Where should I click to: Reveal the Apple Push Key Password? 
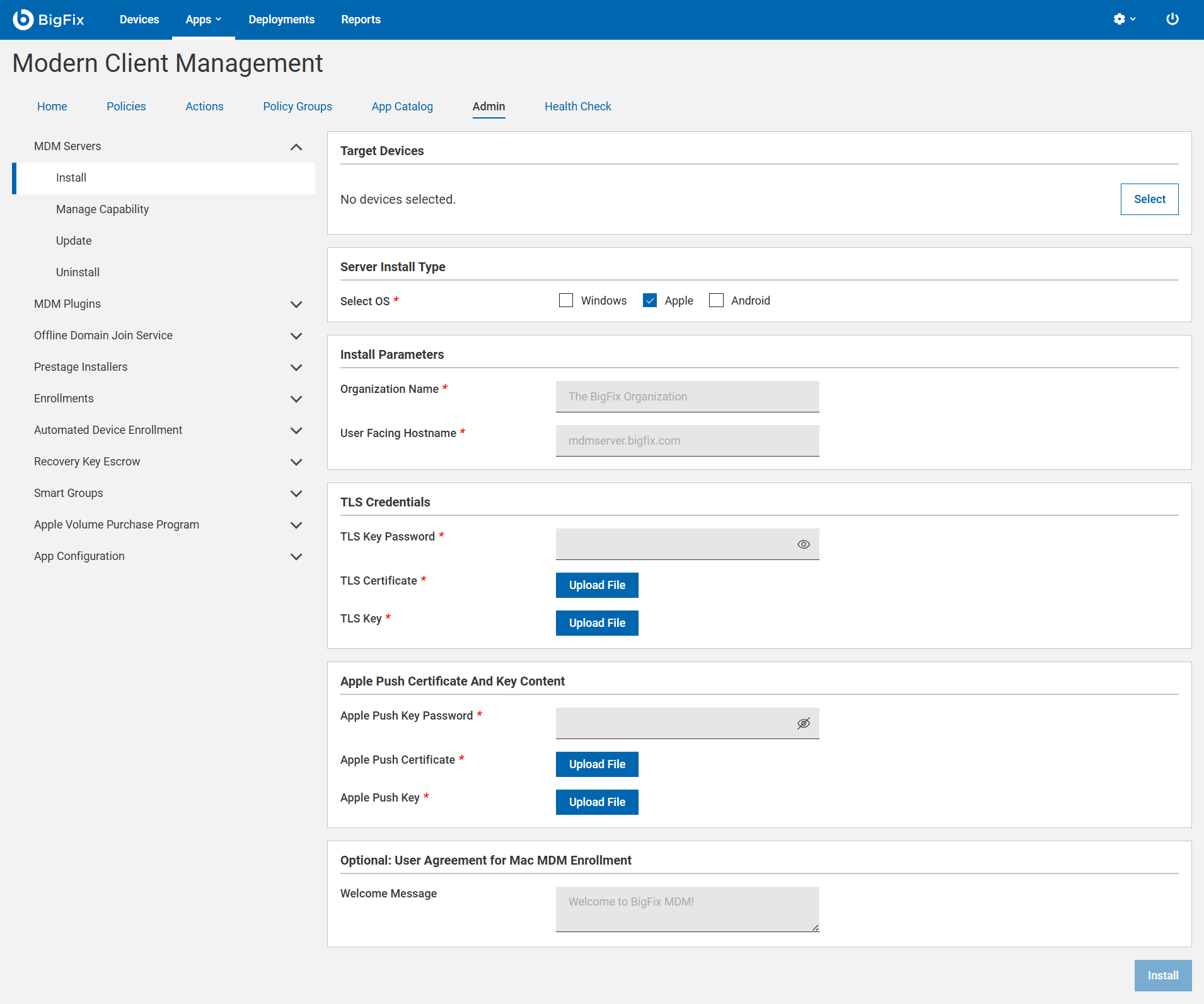[803, 723]
